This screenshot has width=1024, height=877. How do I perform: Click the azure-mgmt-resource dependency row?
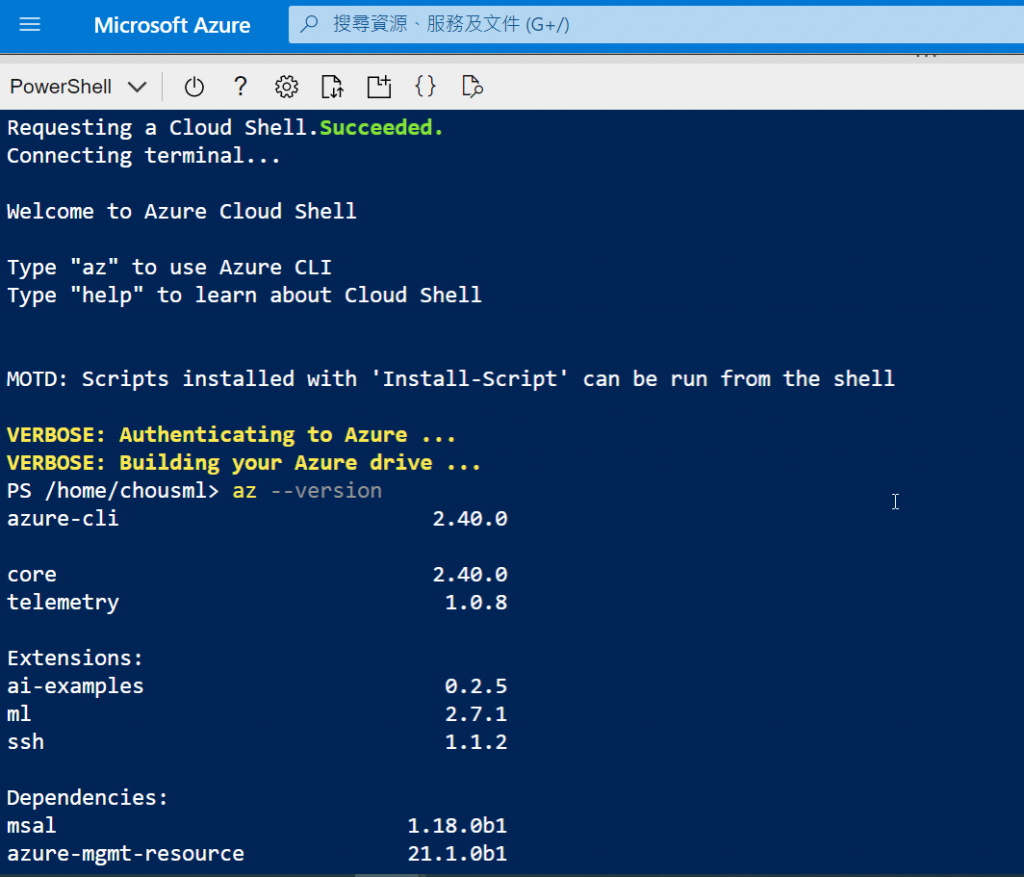point(257,853)
